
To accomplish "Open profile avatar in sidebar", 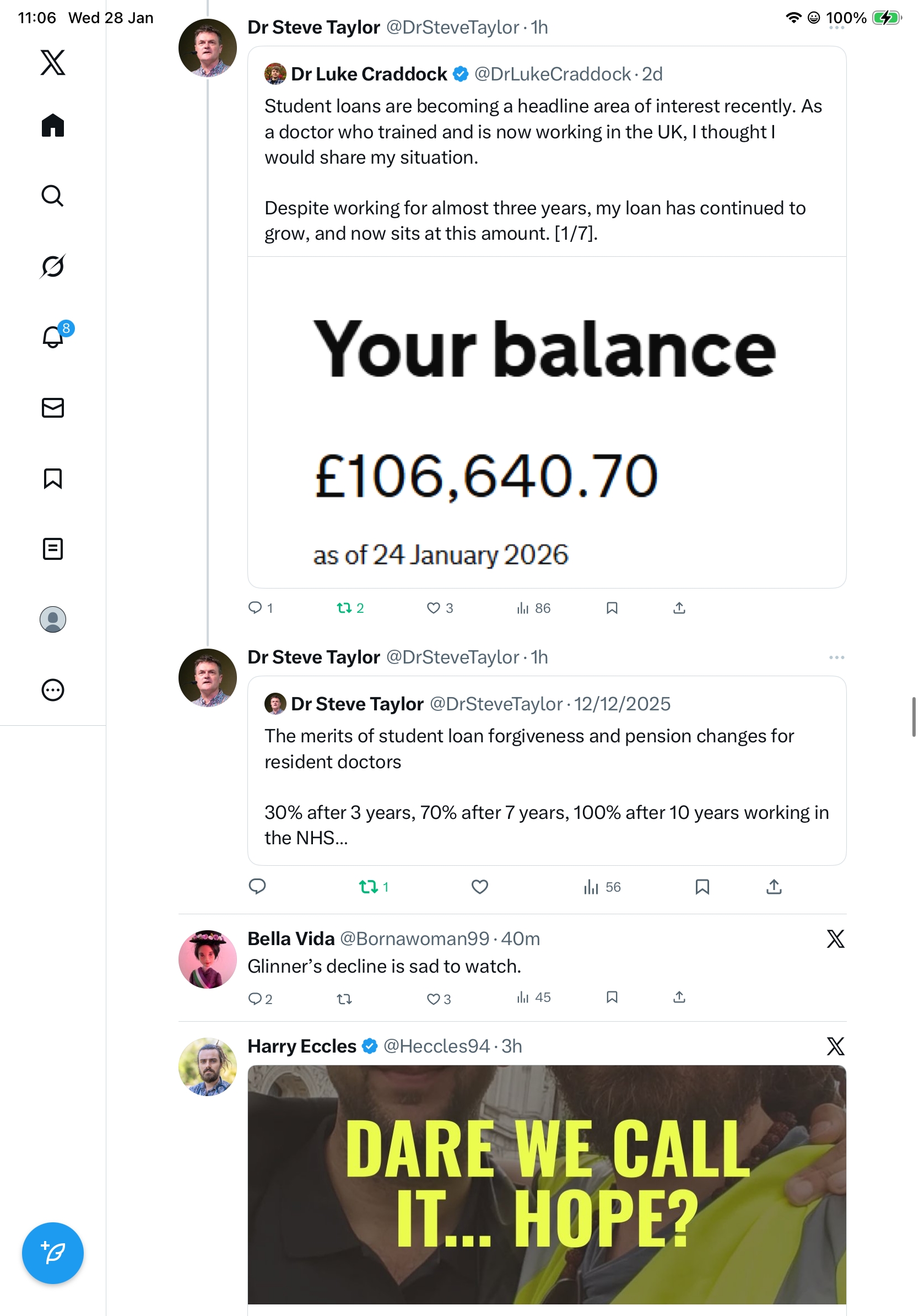I will click(53, 619).
